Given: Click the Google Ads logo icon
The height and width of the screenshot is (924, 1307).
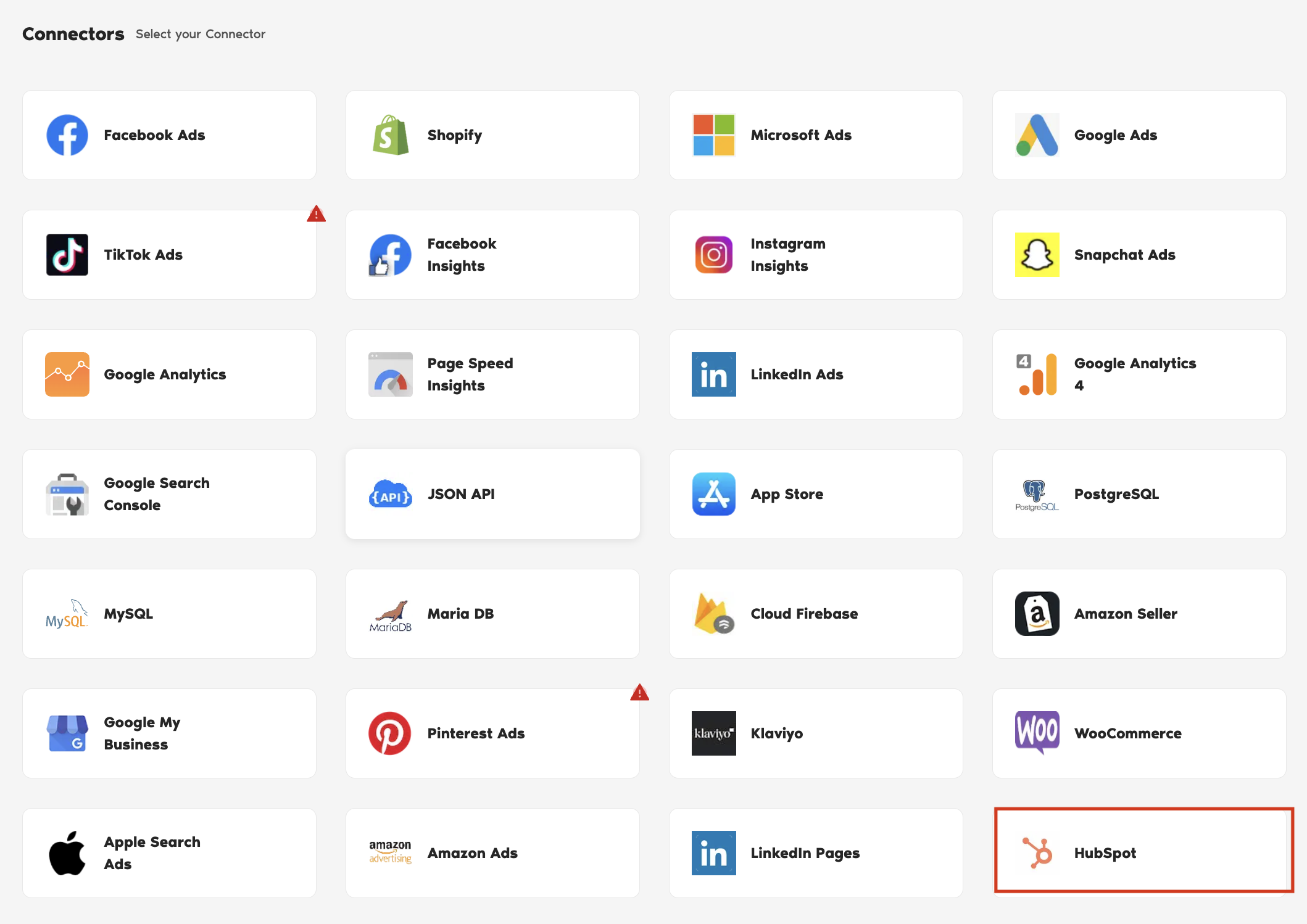Looking at the screenshot, I should tap(1037, 135).
